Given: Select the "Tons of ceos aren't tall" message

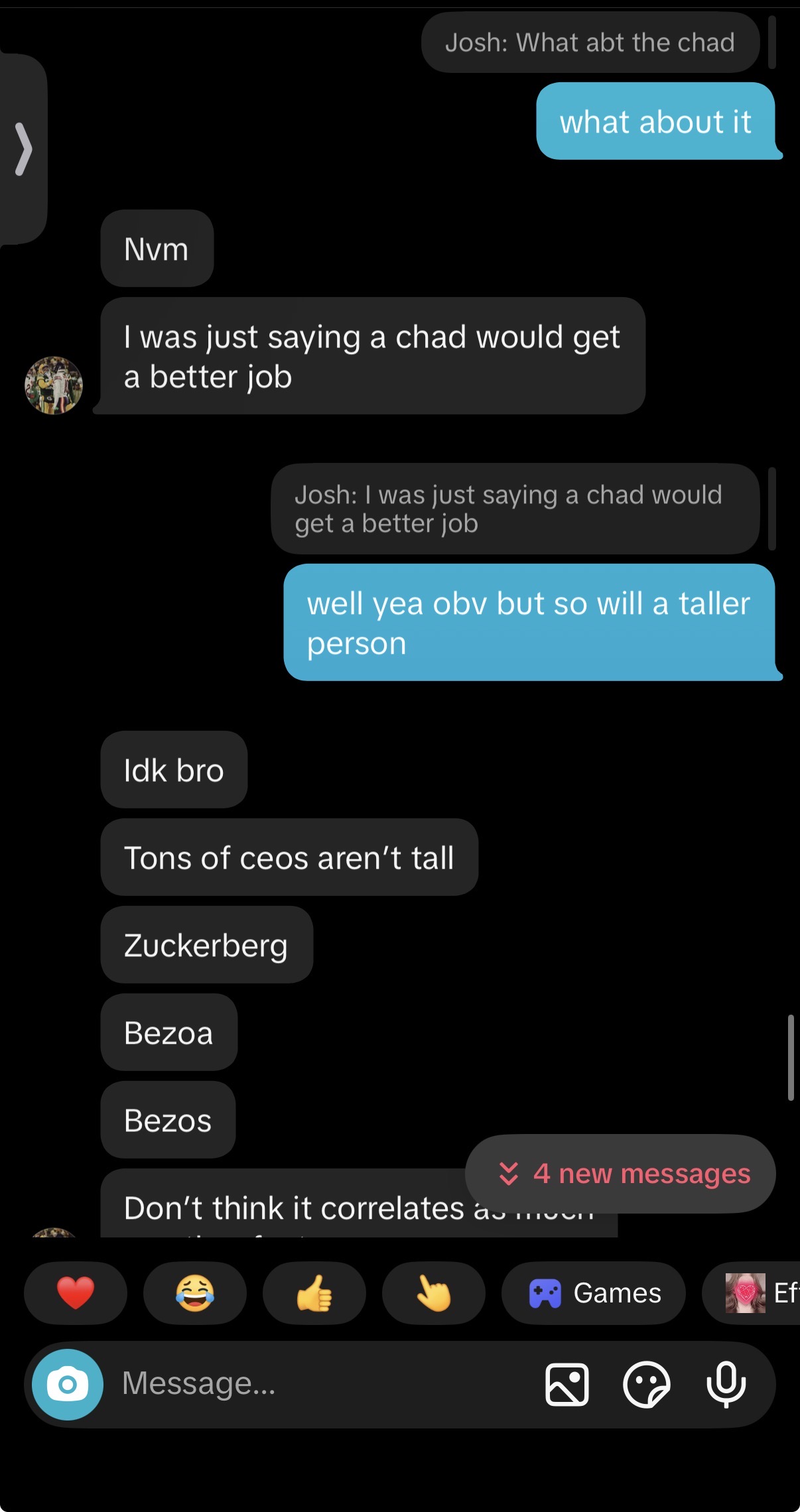Looking at the screenshot, I should pyautogui.click(x=289, y=857).
